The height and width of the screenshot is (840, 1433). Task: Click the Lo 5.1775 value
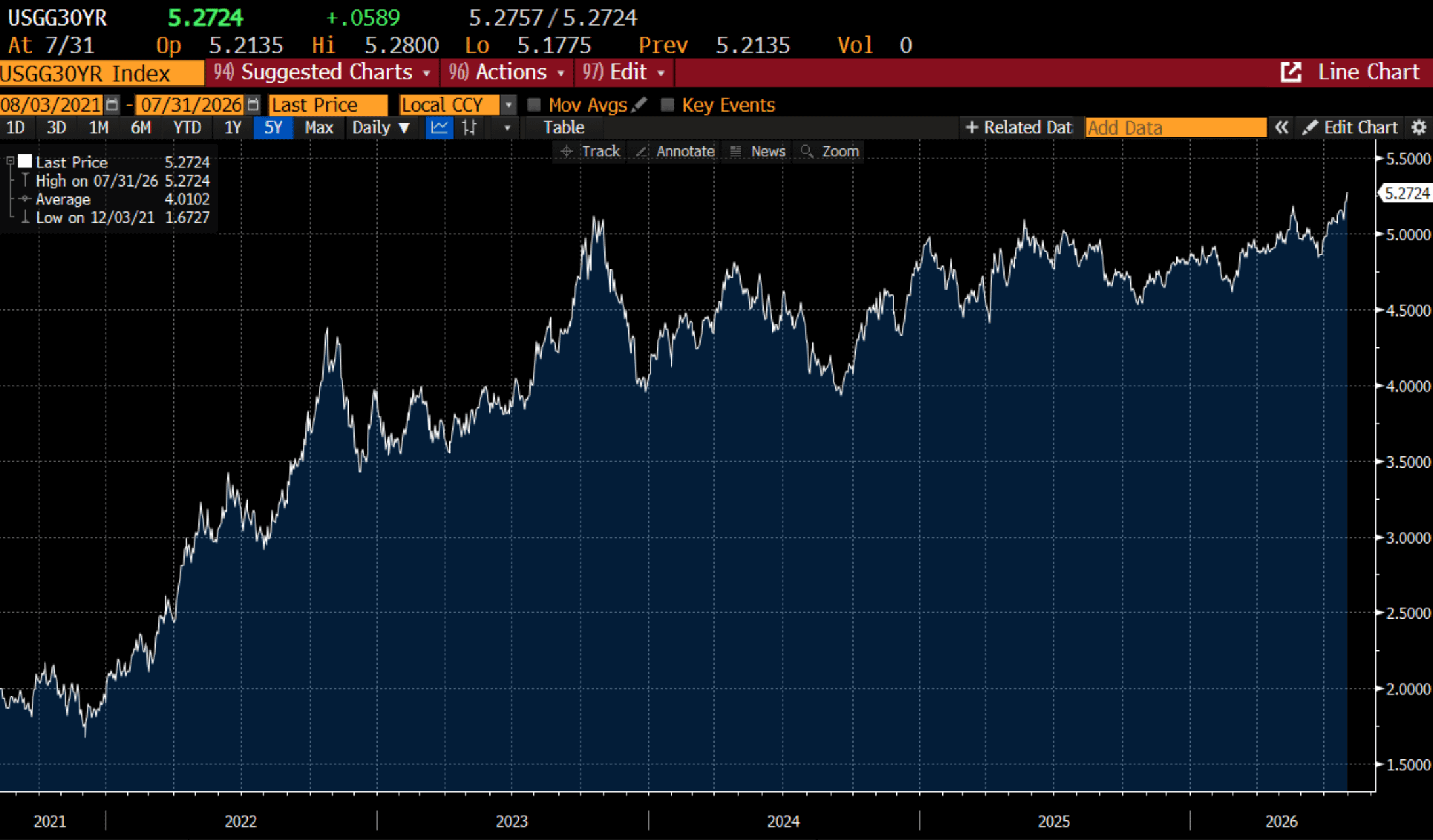click(528, 45)
